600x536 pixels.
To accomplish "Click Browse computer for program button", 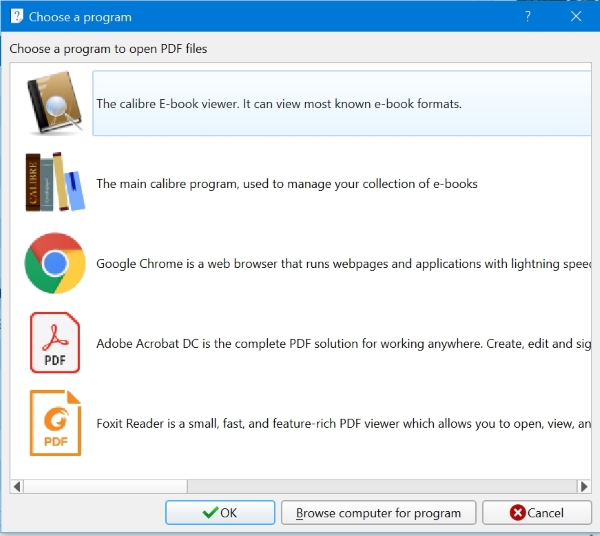I will (x=378, y=513).
